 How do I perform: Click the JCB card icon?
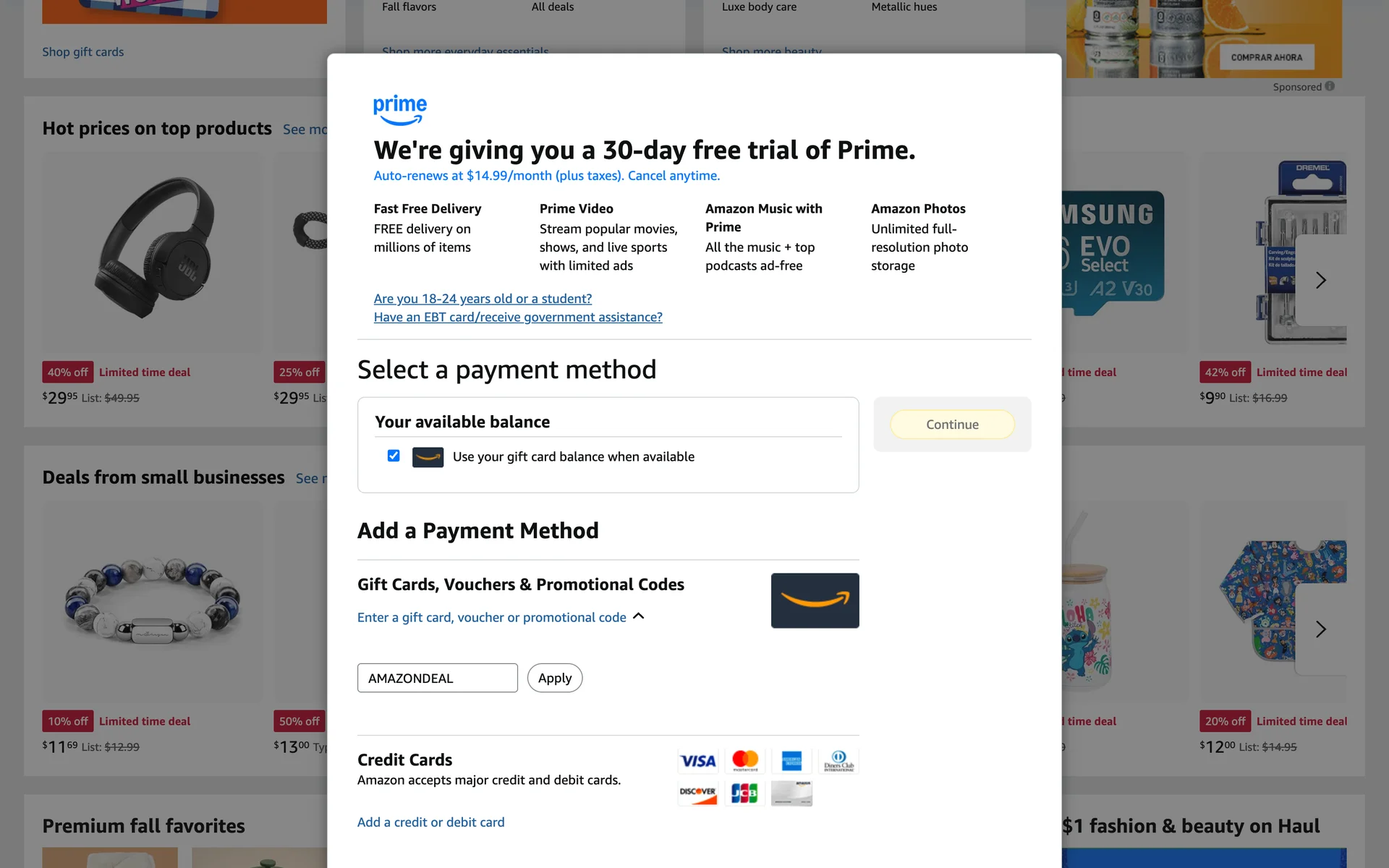tap(744, 793)
